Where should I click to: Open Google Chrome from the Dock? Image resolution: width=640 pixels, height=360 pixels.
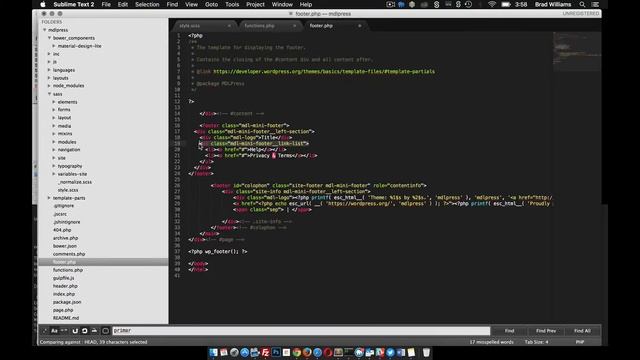(x=297, y=352)
